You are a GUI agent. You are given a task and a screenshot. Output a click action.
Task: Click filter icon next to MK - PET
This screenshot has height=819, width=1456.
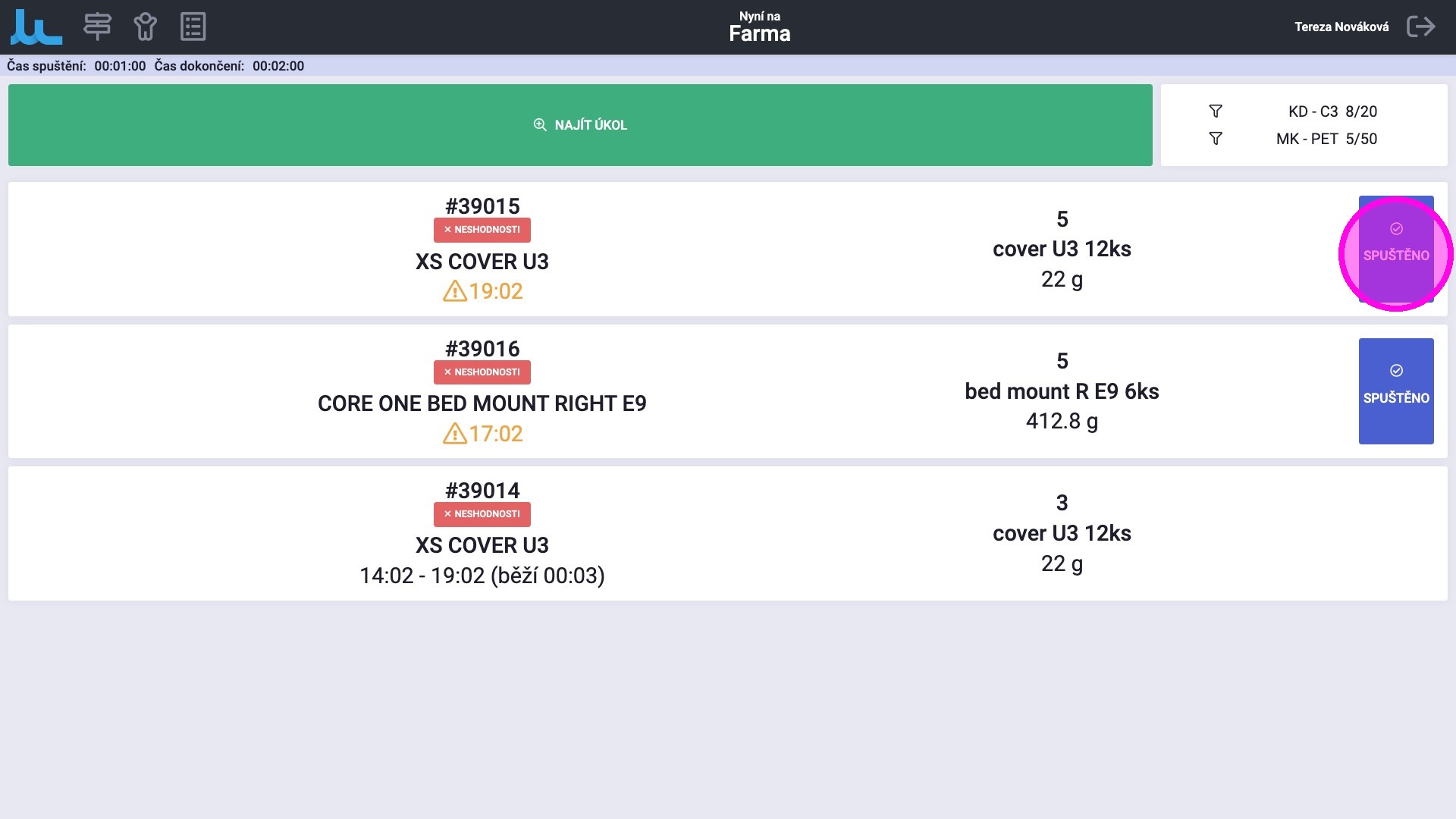coord(1216,139)
